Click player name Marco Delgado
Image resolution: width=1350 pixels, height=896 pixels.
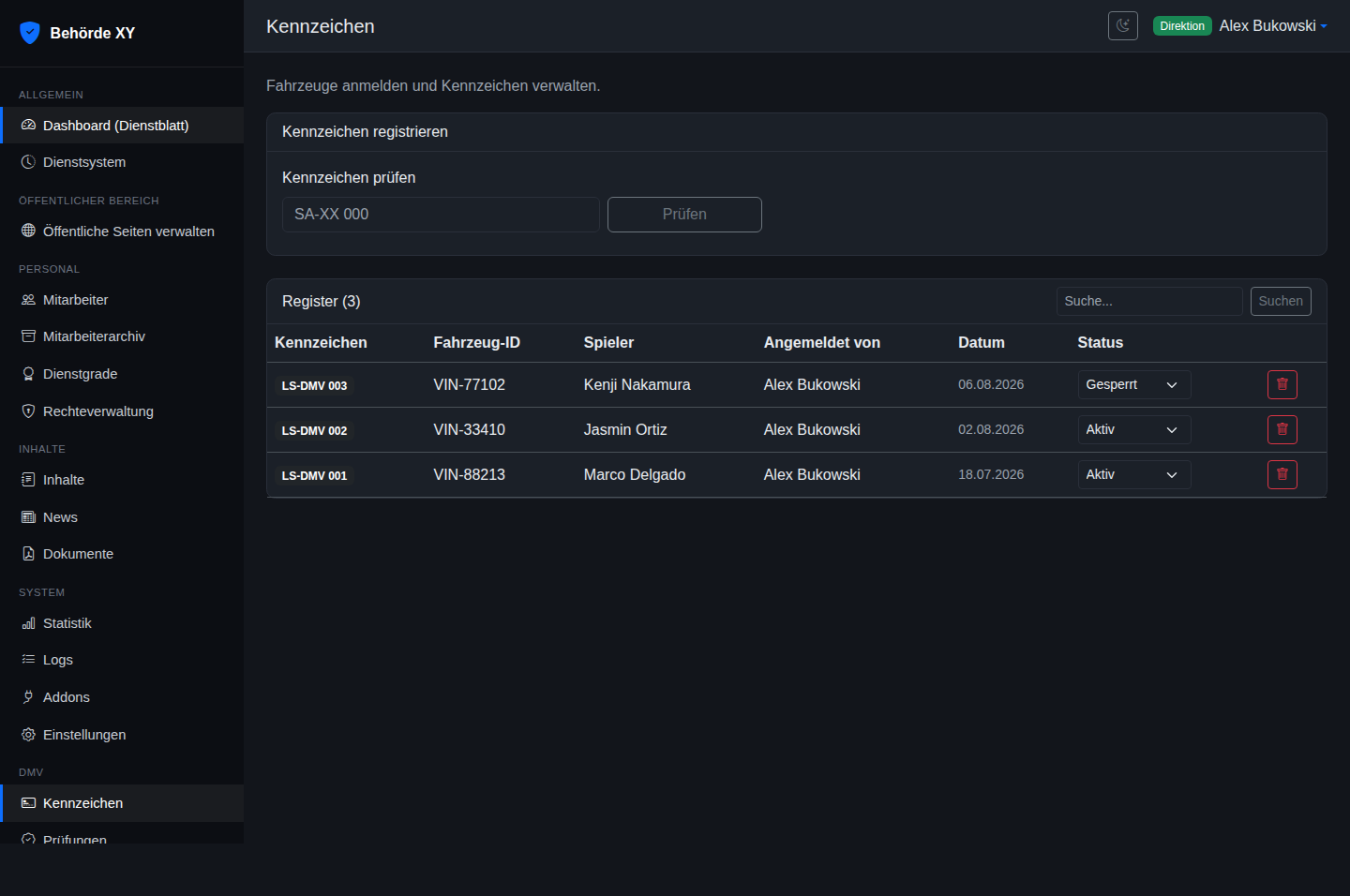[635, 475]
